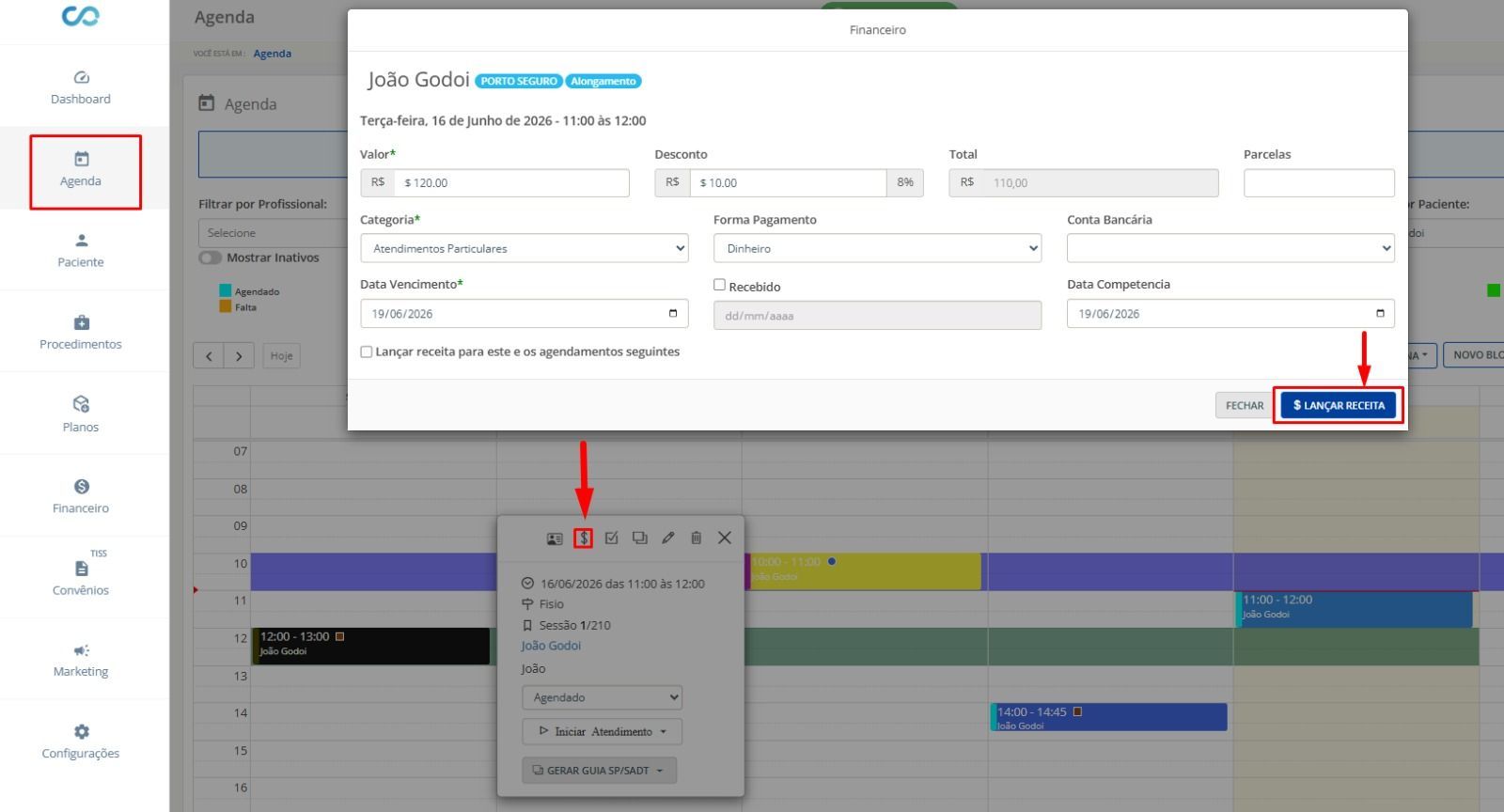This screenshot has height=812, width=1504.
Task: Open Convênios TISS section
Action: click(x=81, y=577)
